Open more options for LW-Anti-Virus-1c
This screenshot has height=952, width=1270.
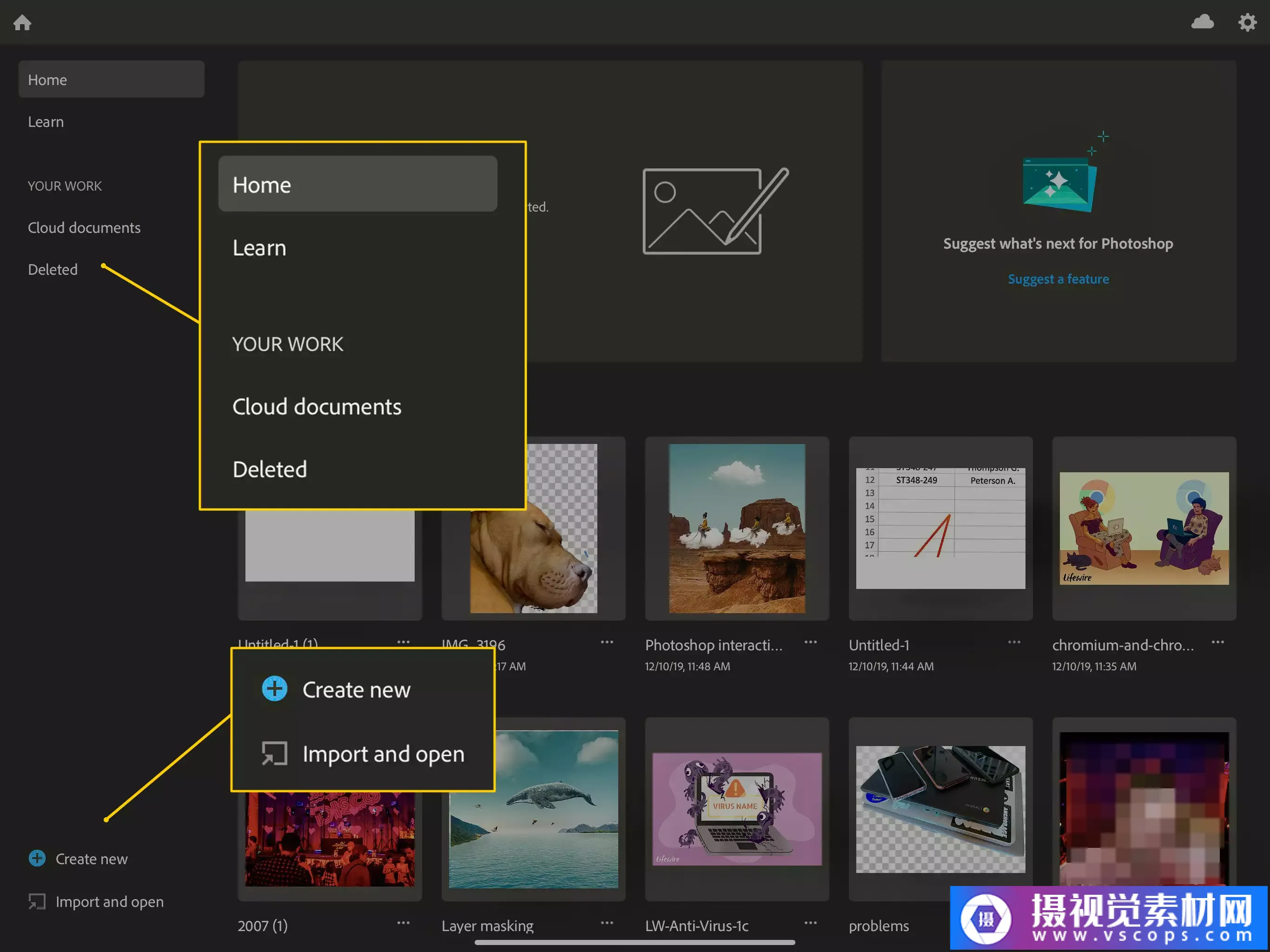point(810,923)
